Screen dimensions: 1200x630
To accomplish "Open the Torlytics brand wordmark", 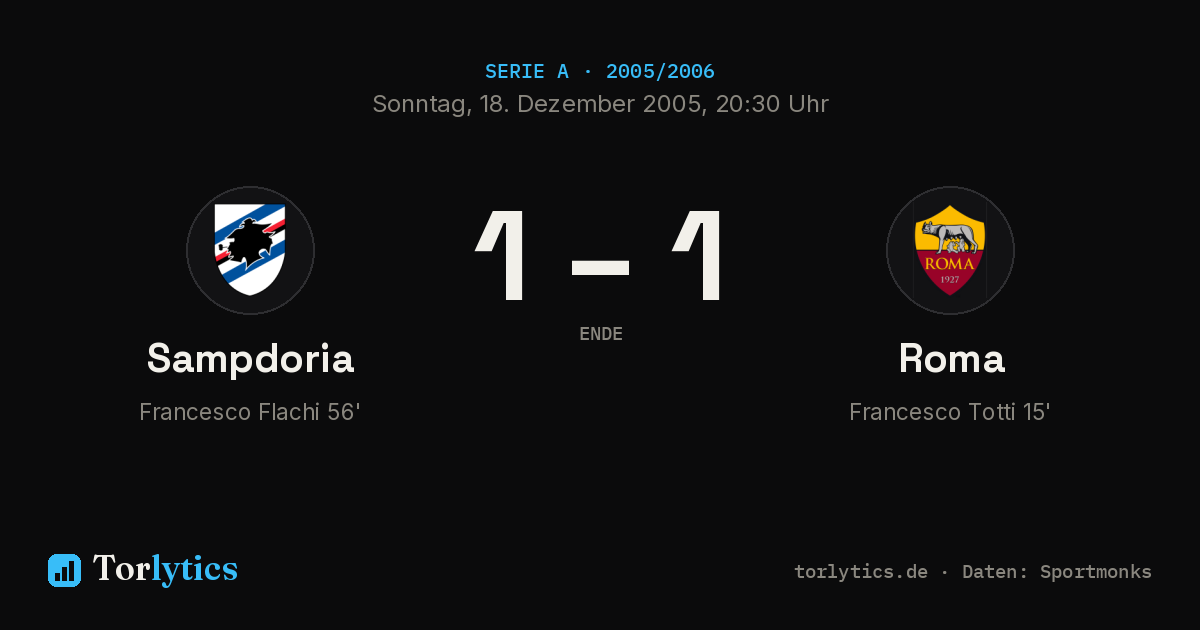I will 165,569.
